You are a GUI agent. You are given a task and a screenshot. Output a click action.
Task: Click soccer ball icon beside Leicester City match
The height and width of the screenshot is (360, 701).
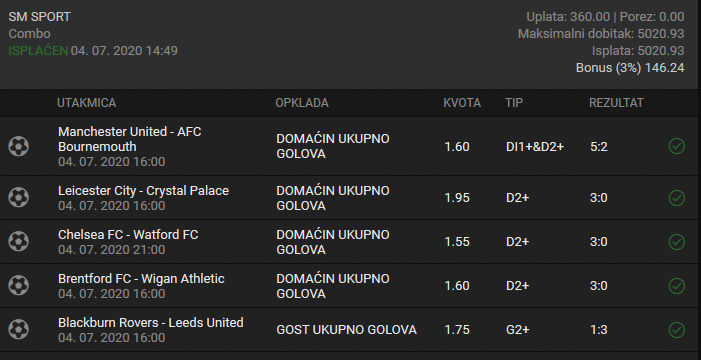(18, 198)
